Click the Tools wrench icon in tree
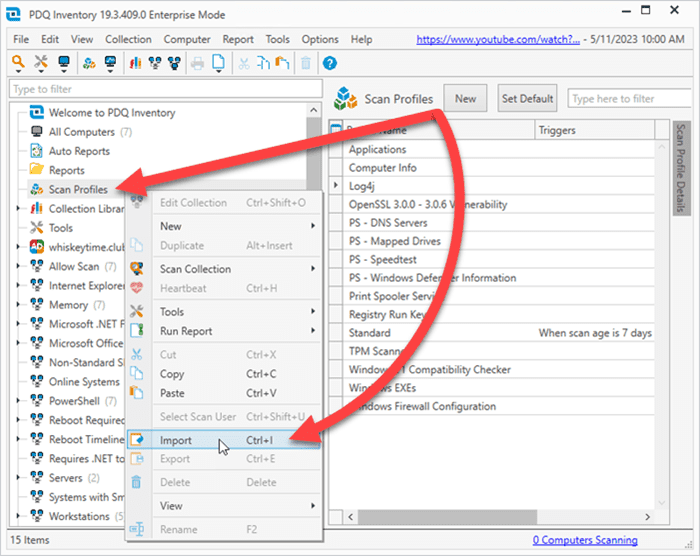Image resolution: width=700 pixels, height=556 pixels. [36, 227]
